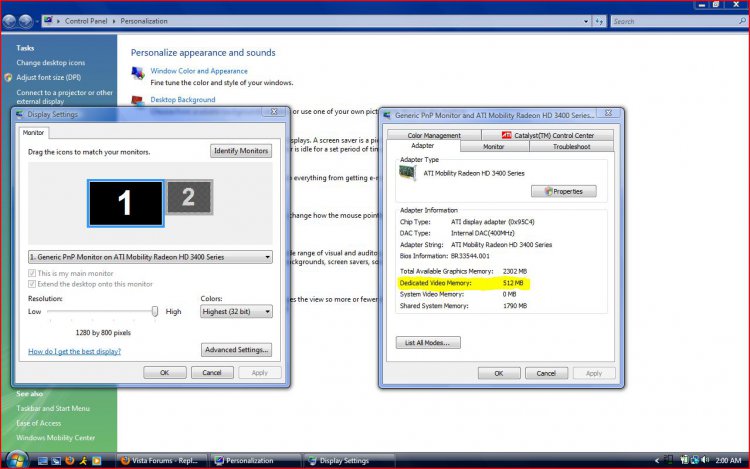This screenshot has width=750, height=469.
Task: Click OK in Display Settings dialog
Action: pos(165,372)
